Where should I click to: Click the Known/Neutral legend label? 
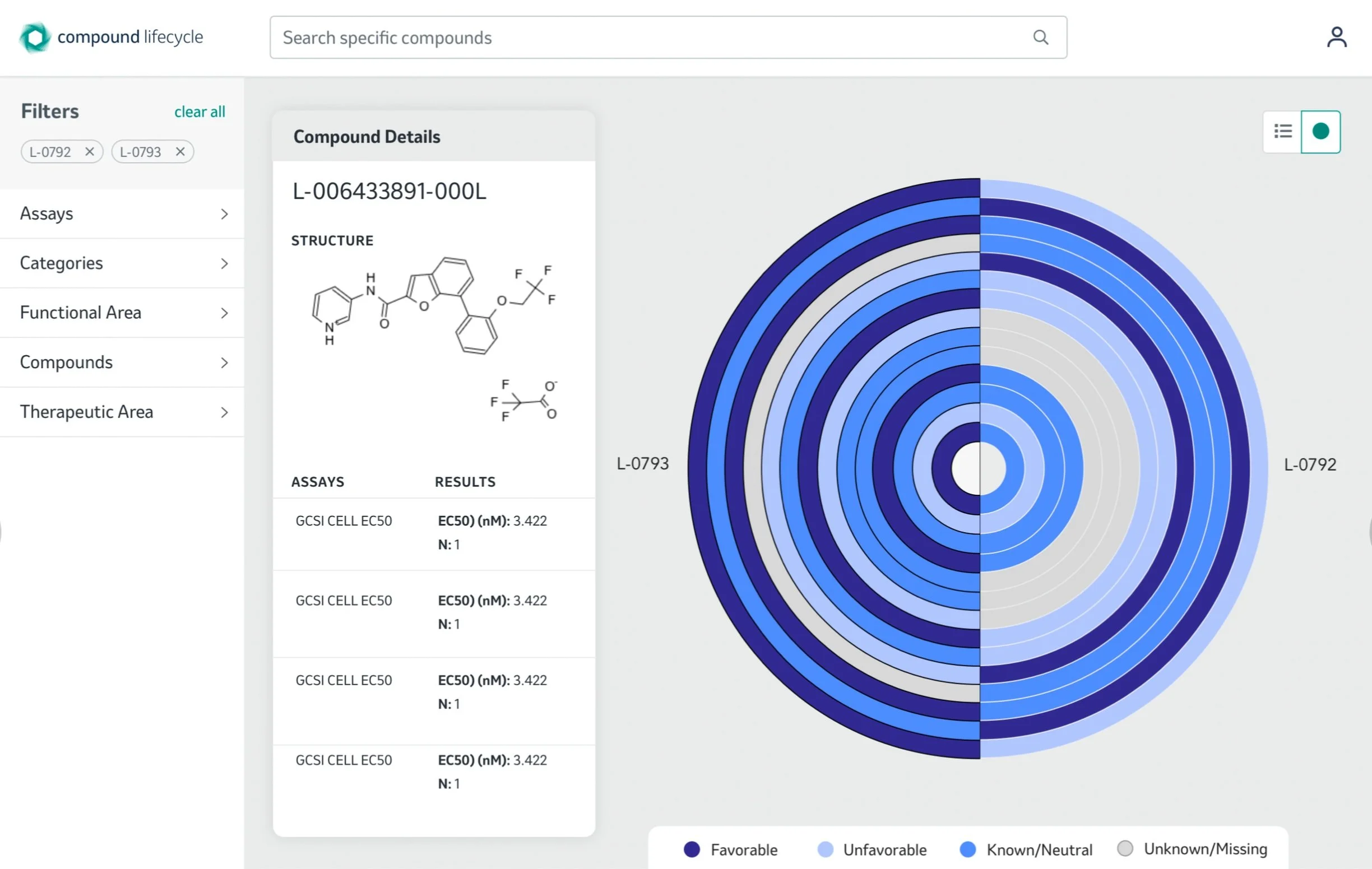pos(1039,849)
